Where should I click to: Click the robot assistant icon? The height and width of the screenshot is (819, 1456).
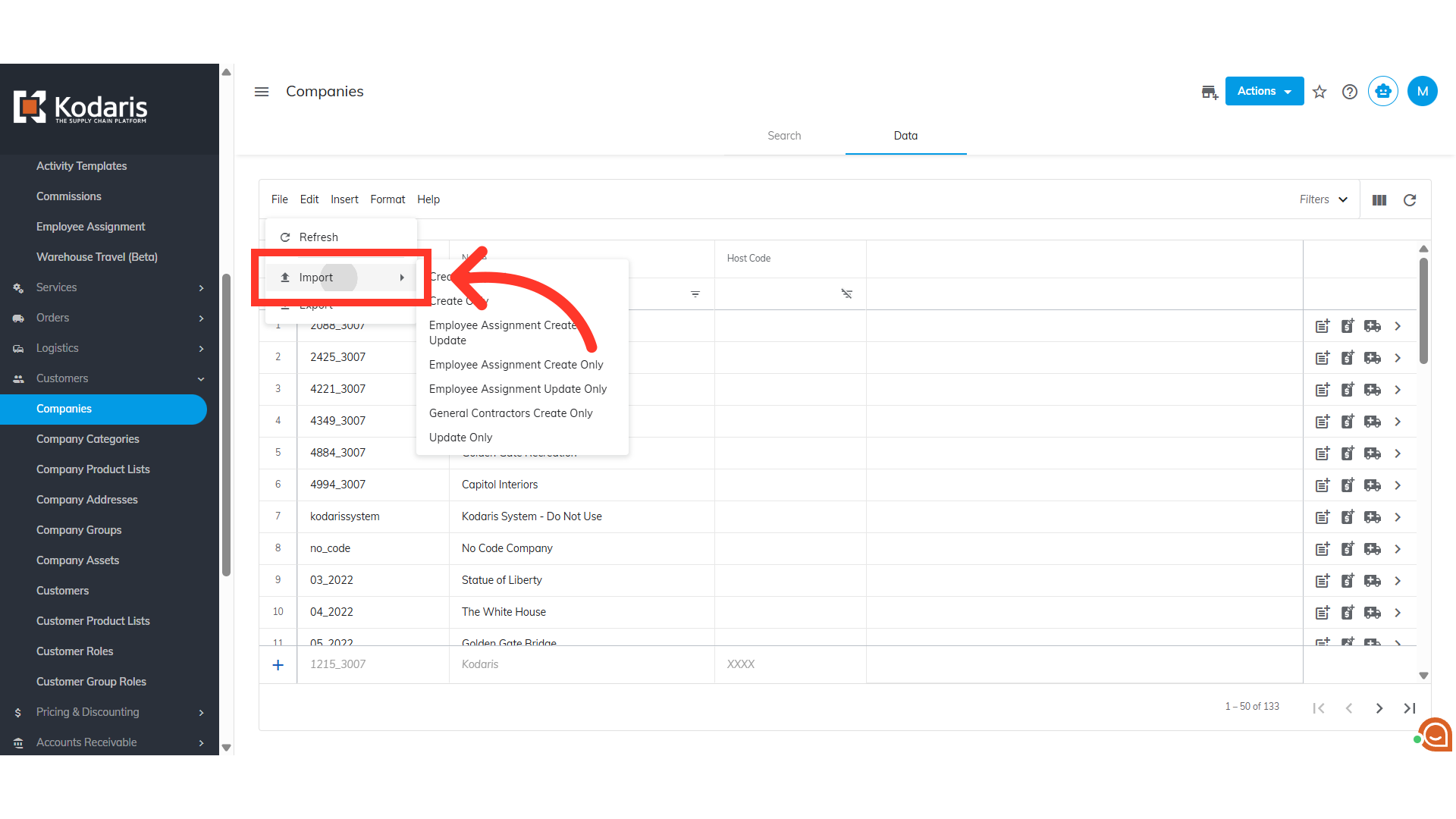(1383, 92)
